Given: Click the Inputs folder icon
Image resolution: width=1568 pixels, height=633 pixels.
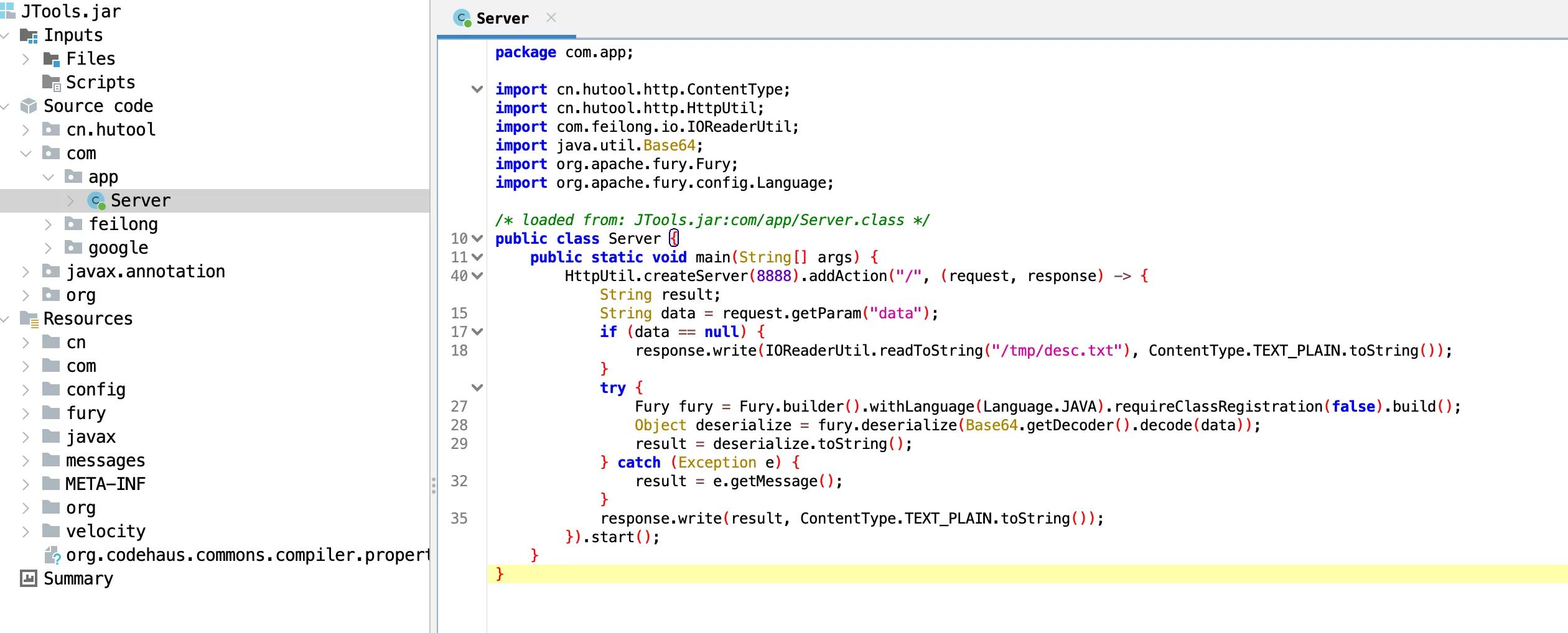Looking at the screenshot, I should point(29,35).
